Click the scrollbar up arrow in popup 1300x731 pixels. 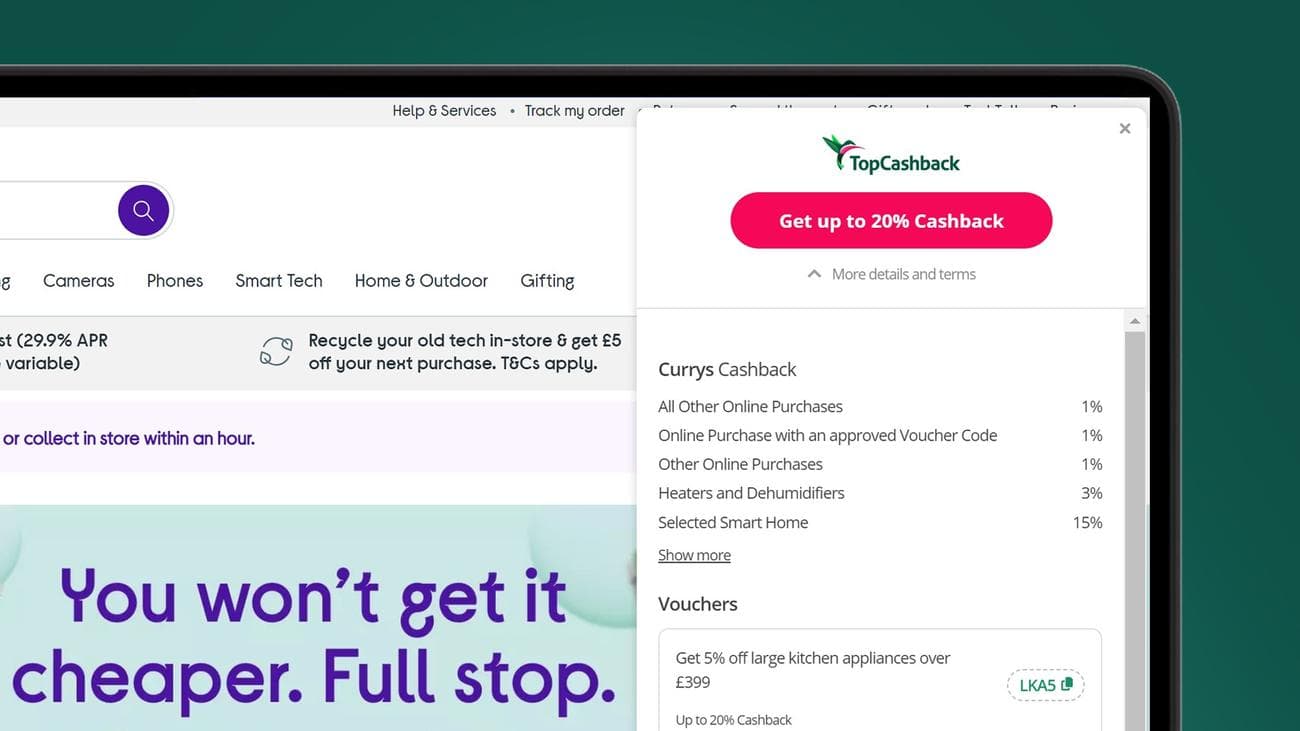(1134, 321)
